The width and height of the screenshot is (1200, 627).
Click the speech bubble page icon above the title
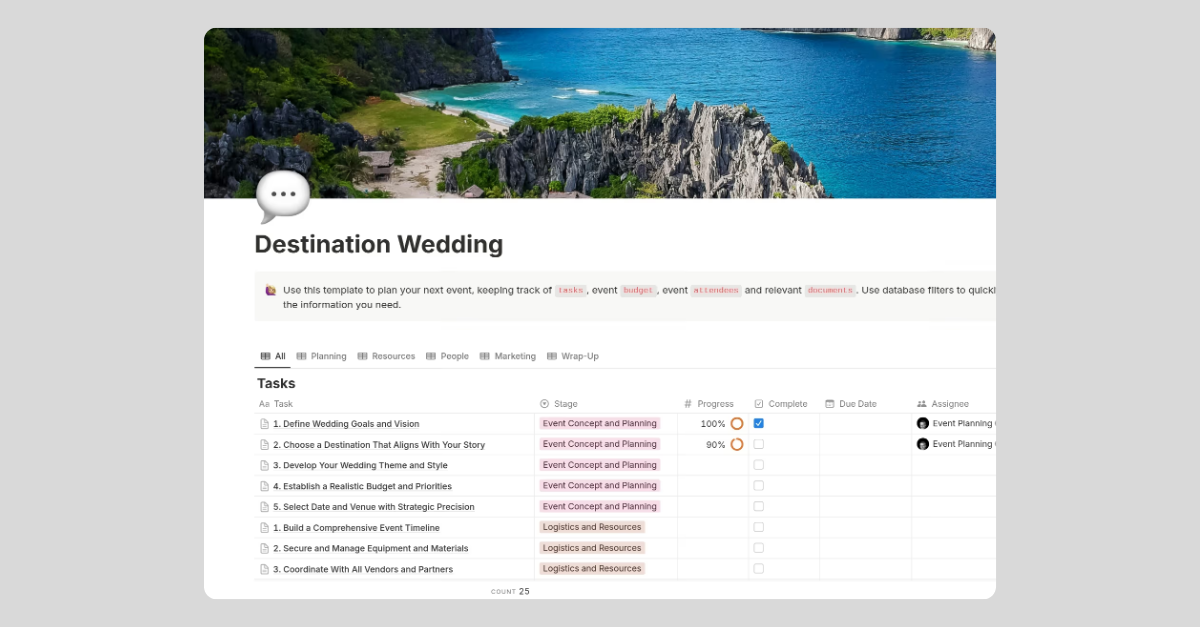pyautogui.click(x=282, y=195)
